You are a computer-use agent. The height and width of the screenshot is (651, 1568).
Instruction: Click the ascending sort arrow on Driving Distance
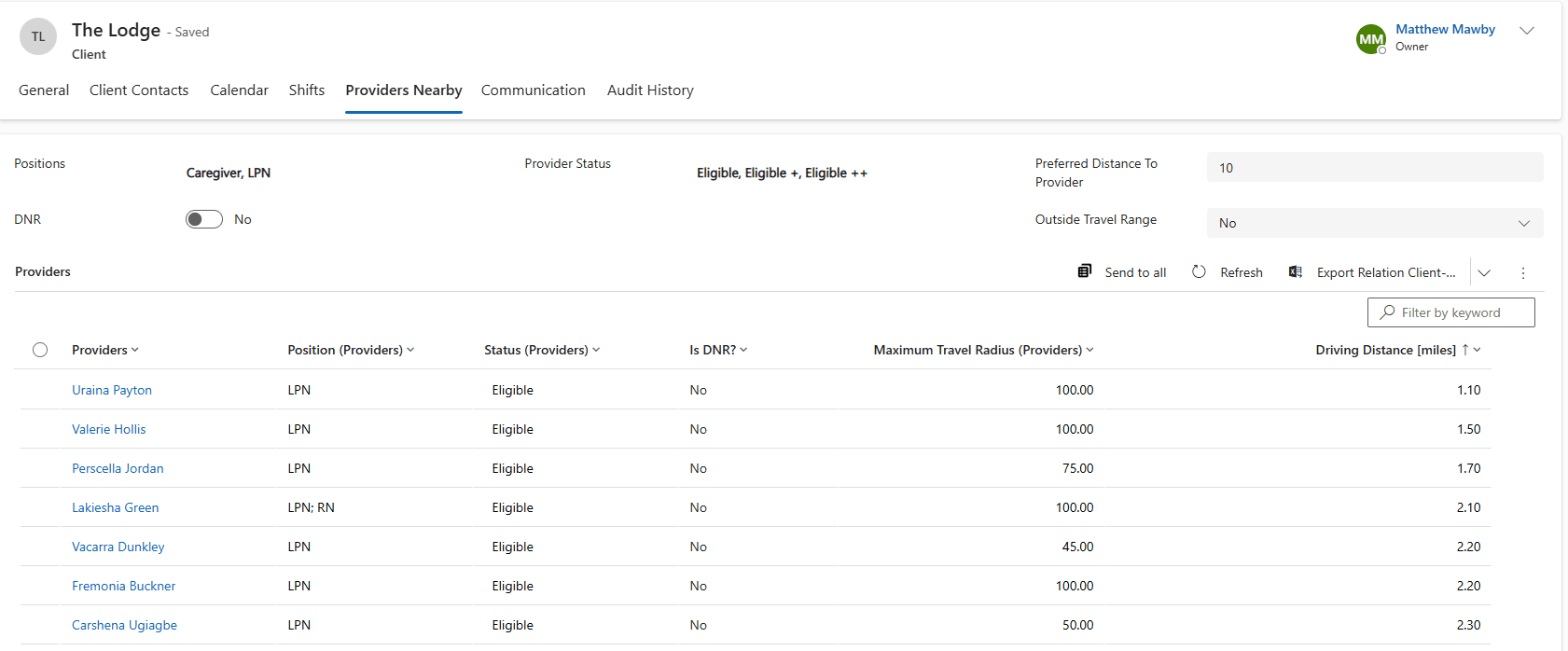tap(1464, 350)
